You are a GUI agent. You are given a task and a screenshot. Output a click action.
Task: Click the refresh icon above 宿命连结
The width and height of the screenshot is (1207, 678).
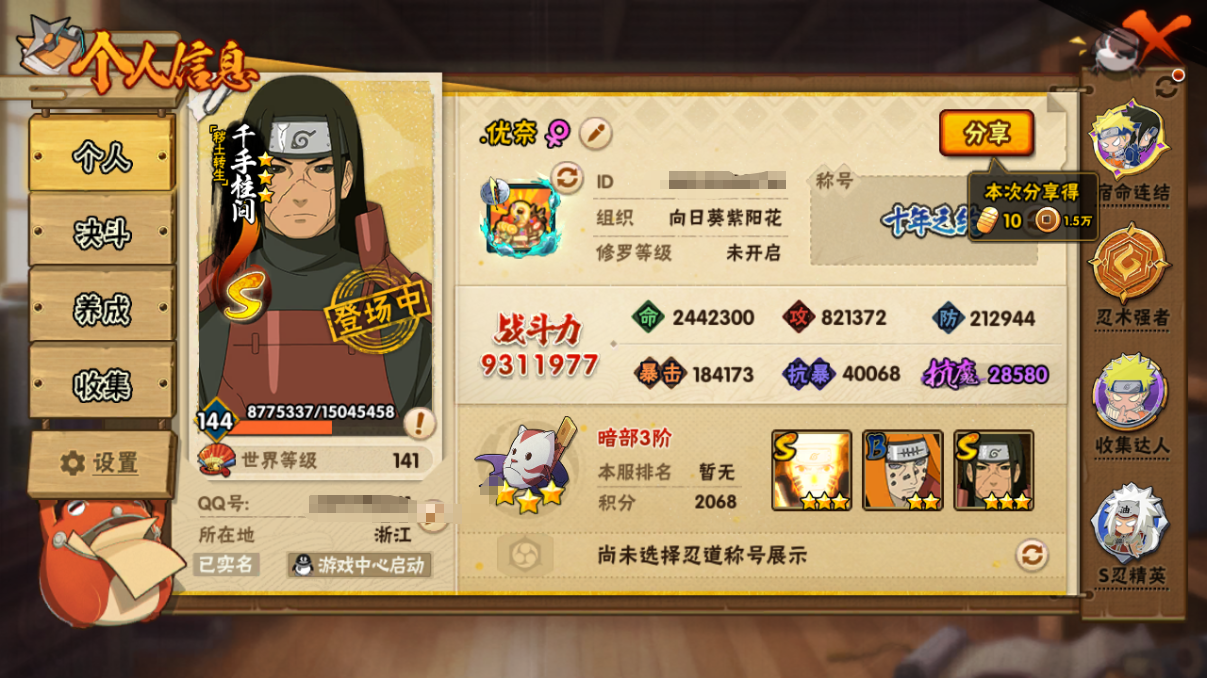pos(1167,86)
